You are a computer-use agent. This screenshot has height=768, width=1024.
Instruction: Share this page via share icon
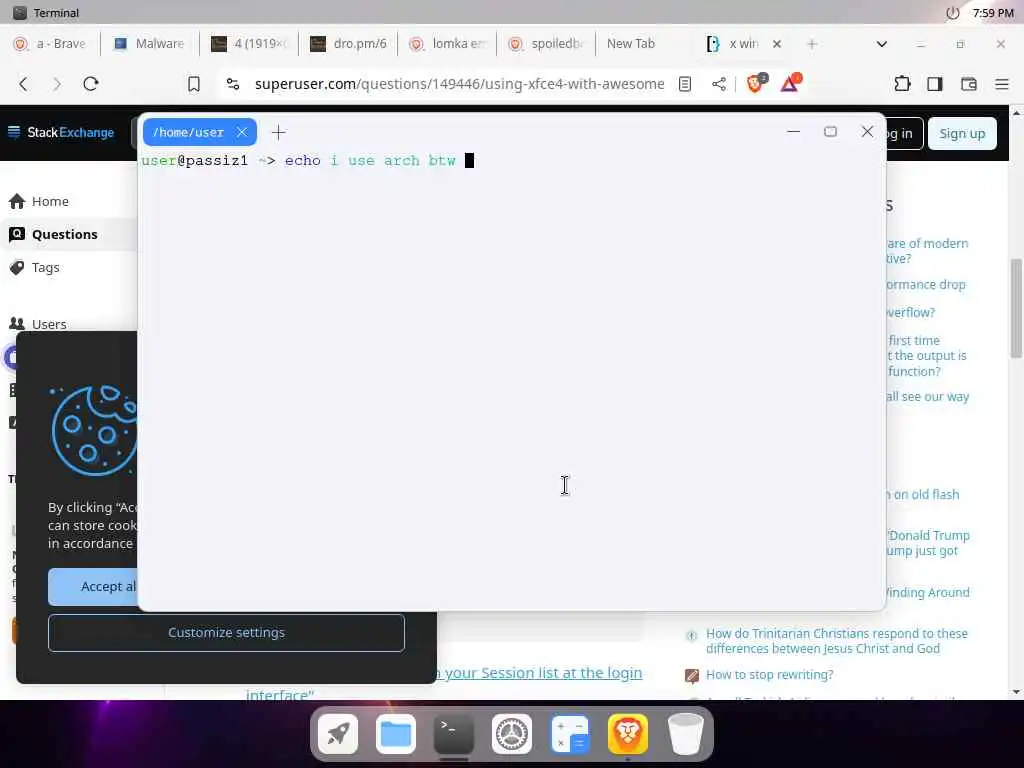718,84
